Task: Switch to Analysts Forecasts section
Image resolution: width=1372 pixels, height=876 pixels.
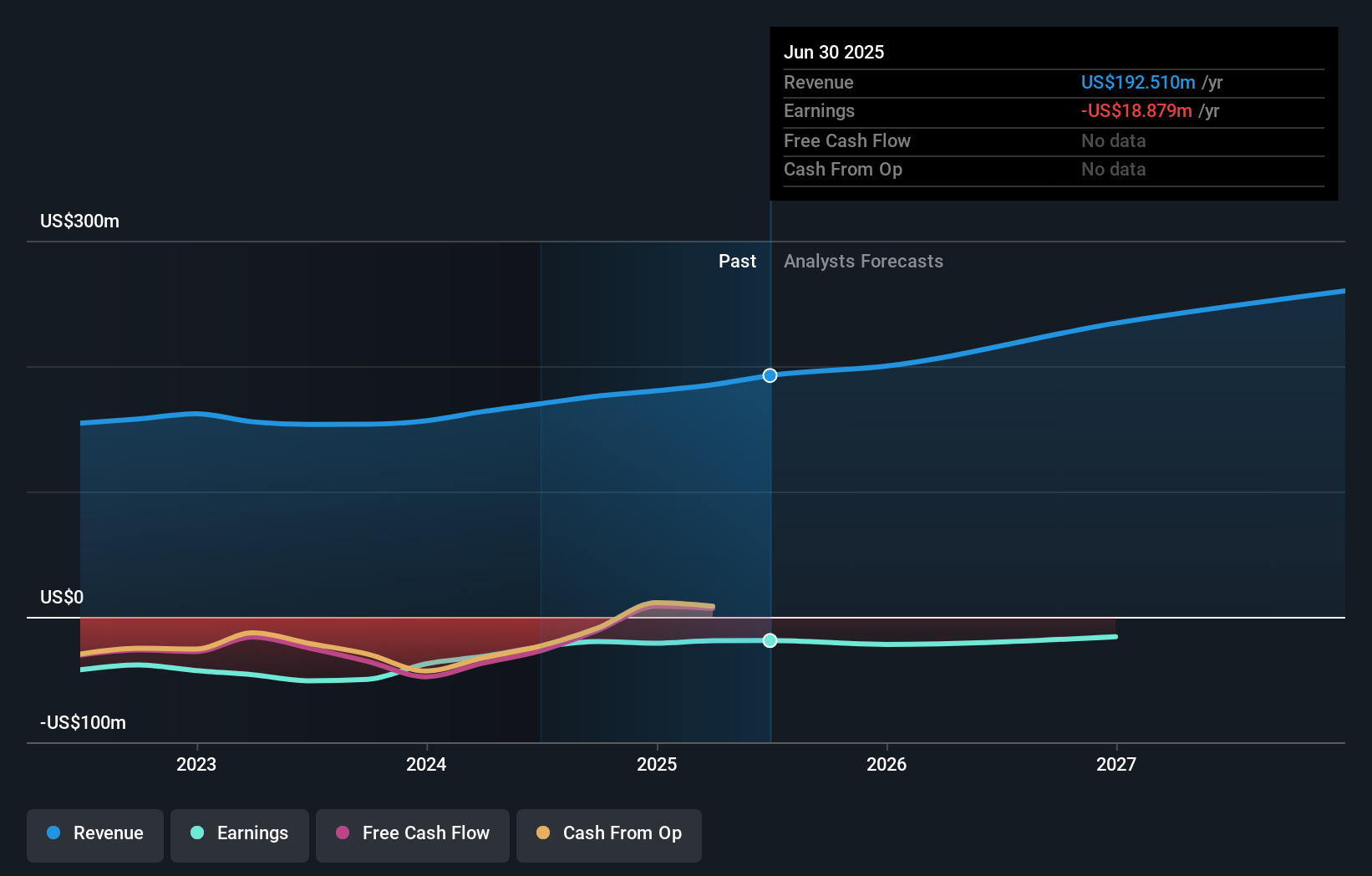Action: click(x=863, y=261)
